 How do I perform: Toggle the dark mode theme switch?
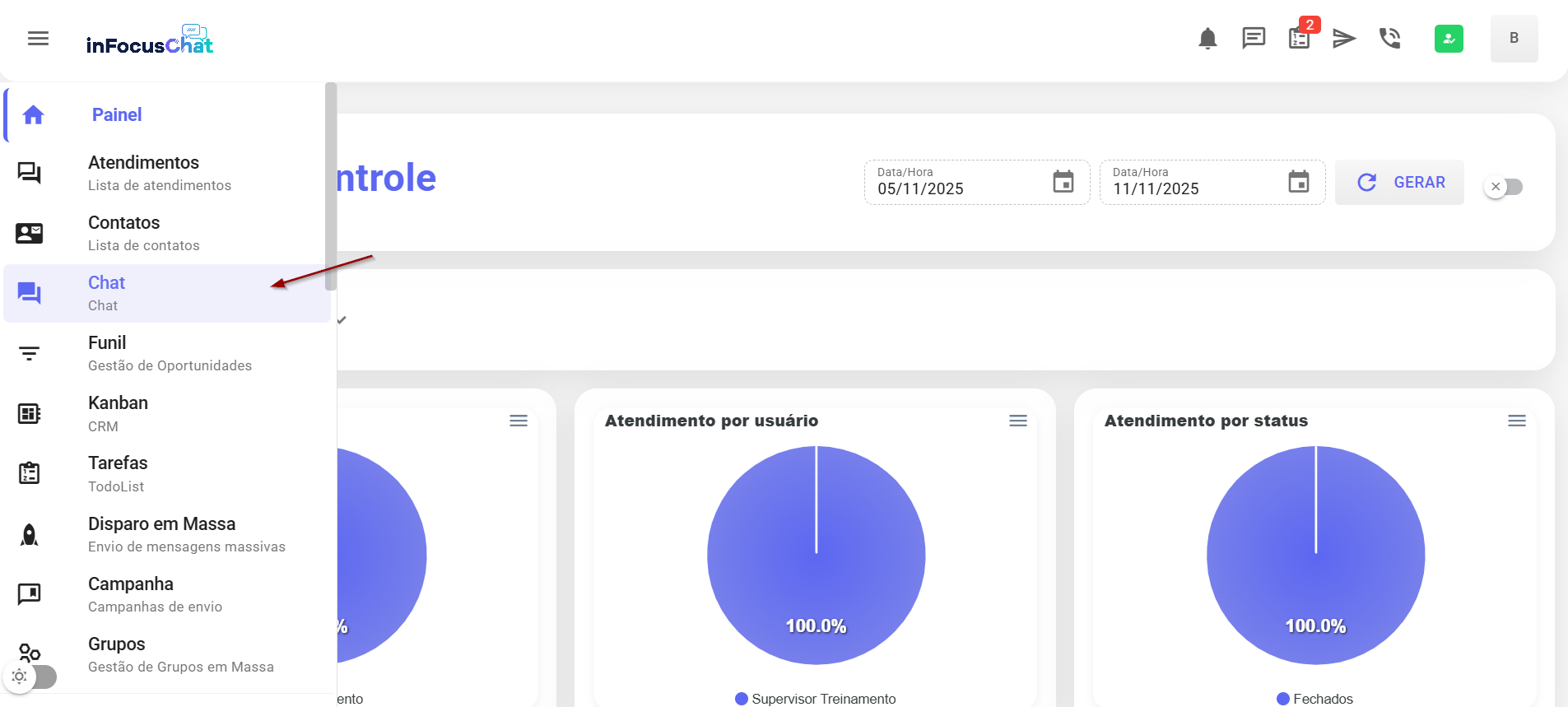(x=31, y=677)
